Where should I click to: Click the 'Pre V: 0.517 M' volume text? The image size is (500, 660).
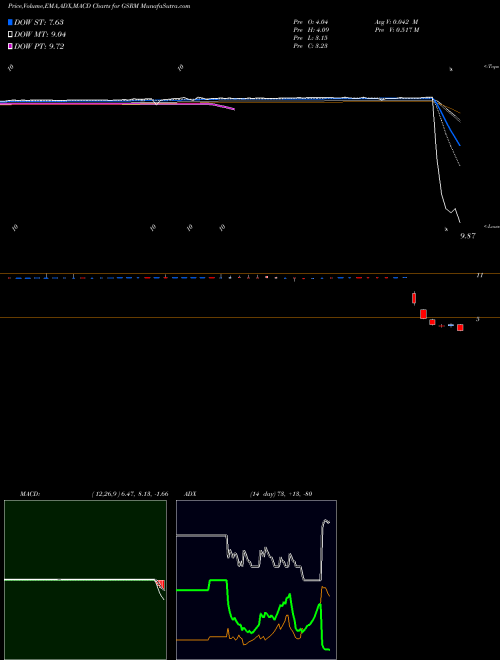tap(397, 30)
